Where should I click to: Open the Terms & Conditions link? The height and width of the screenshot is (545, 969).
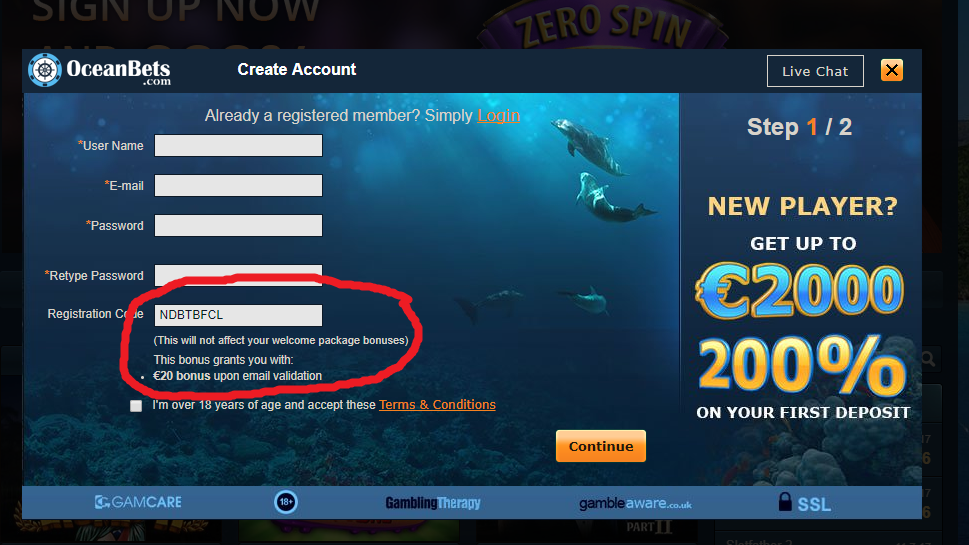437,405
